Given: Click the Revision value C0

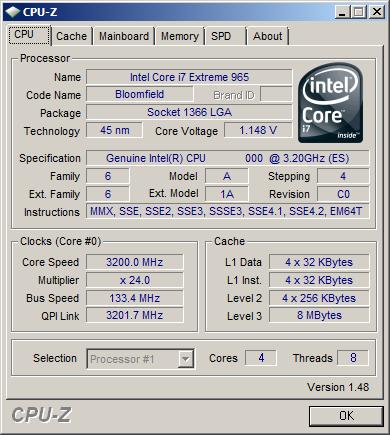Looking at the screenshot, I should point(343,194).
